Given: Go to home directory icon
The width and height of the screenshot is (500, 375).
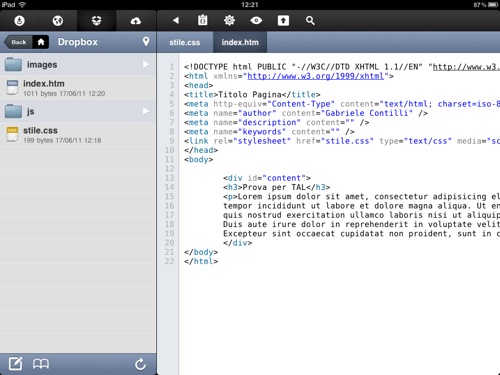Looking at the screenshot, I should (x=41, y=42).
